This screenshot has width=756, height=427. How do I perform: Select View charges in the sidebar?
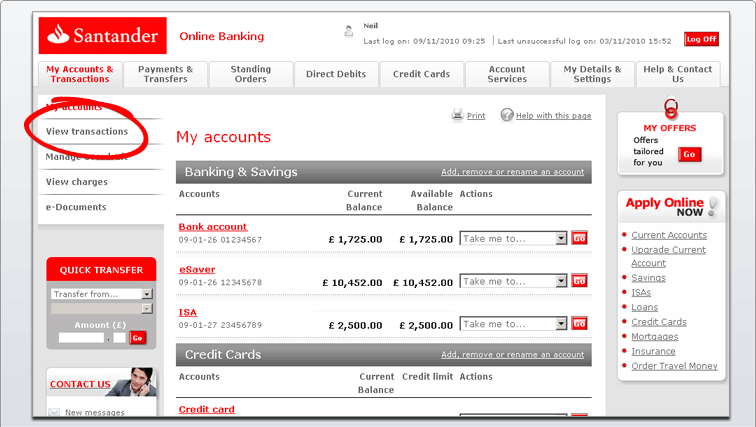(x=77, y=182)
